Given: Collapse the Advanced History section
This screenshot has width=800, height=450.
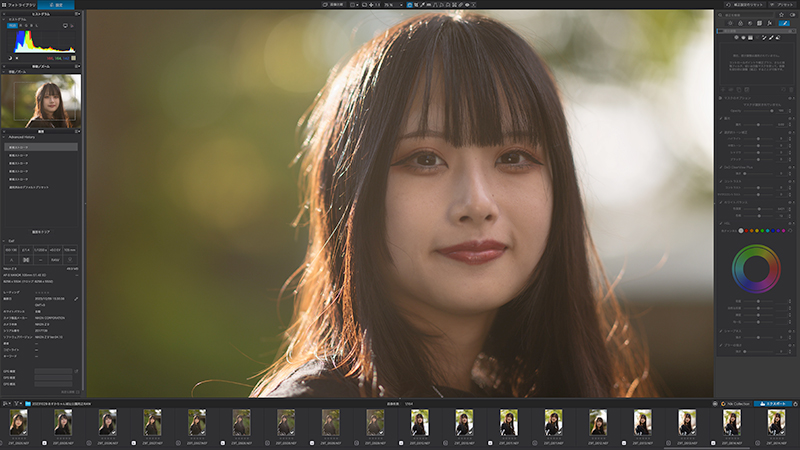Looking at the screenshot, I should point(4,137).
